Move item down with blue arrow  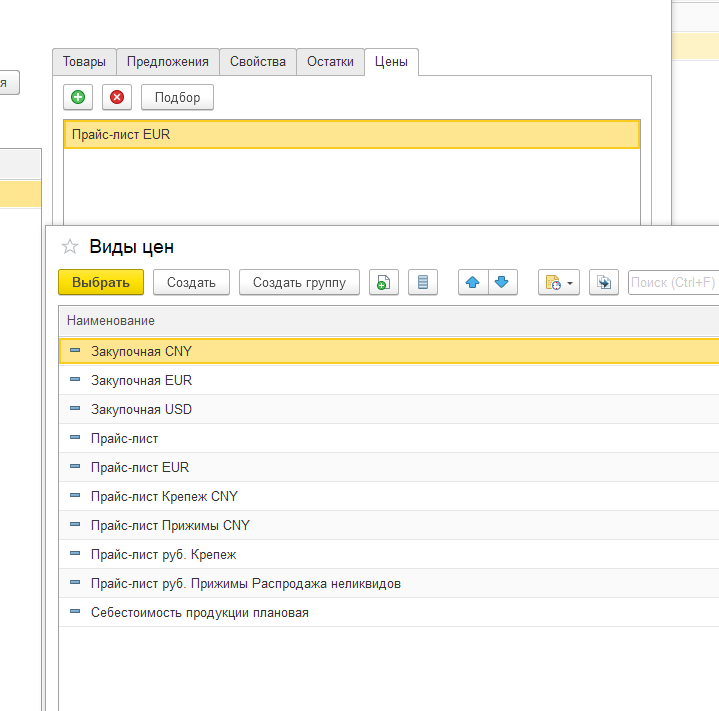tap(503, 282)
